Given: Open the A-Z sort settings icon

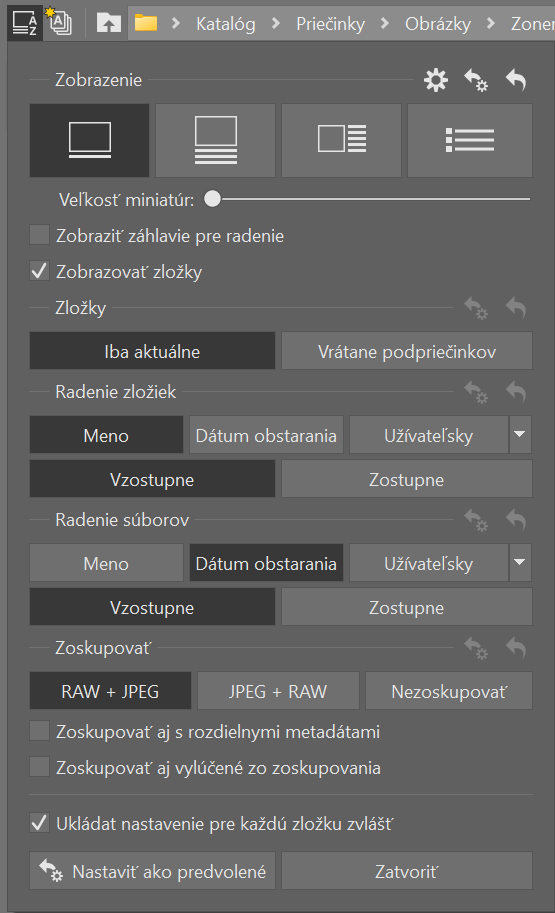Looking at the screenshot, I should tap(24, 22).
